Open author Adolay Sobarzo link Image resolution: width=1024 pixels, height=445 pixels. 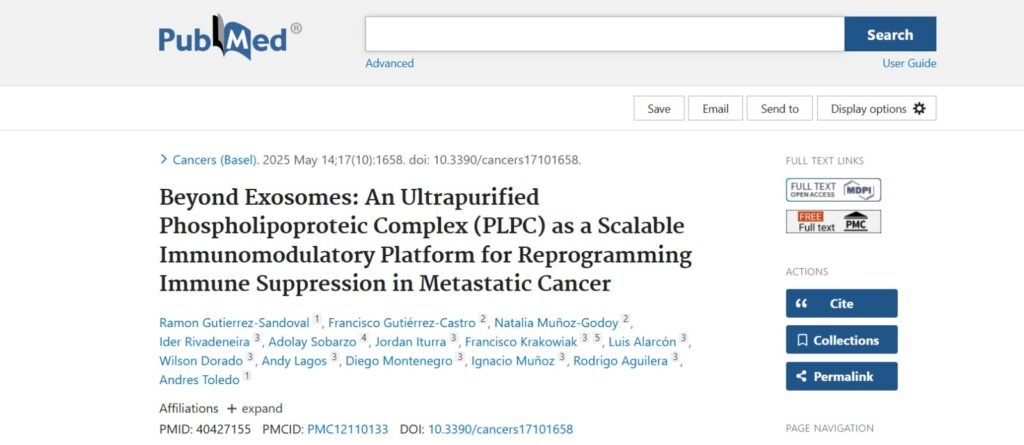pos(312,342)
